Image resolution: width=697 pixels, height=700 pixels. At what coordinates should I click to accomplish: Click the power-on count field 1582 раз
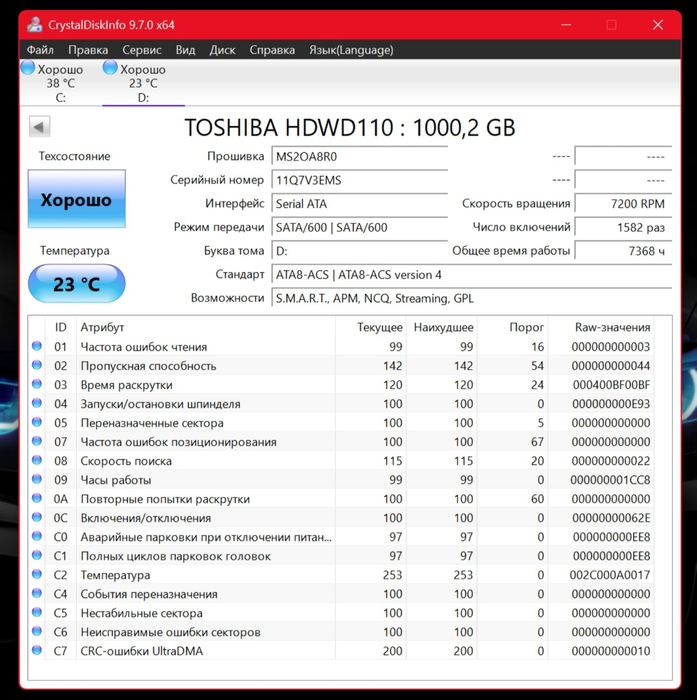click(x=623, y=228)
